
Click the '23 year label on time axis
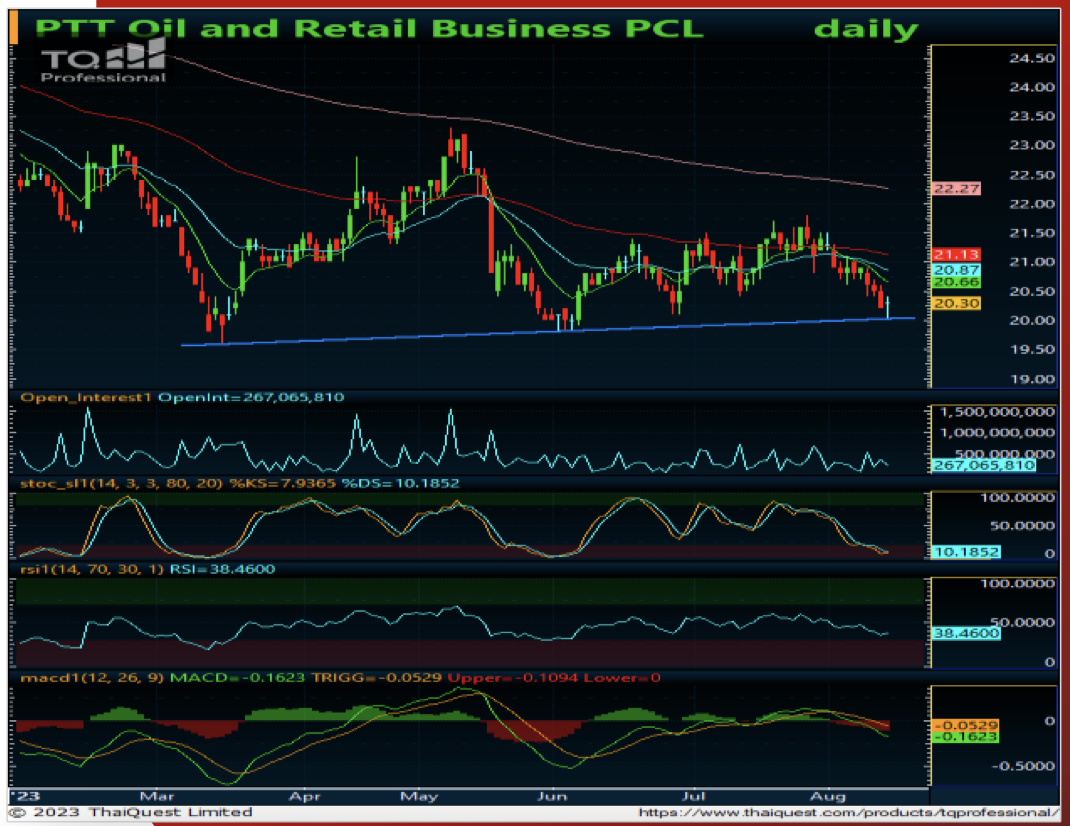click(27, 797)
